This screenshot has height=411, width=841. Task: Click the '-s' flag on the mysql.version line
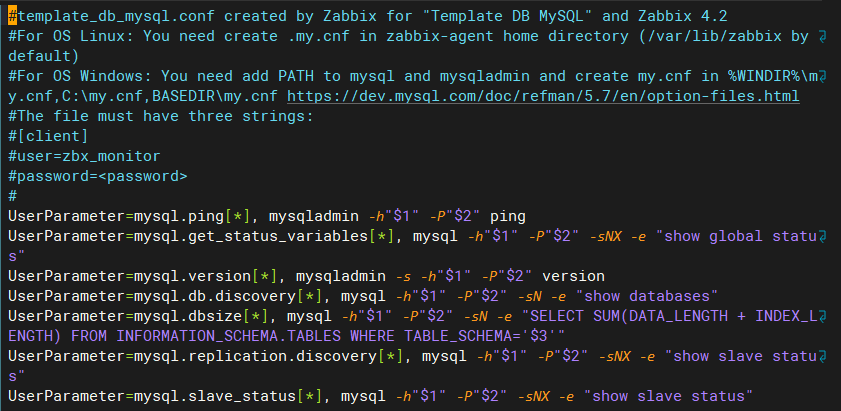click(403, 277)
